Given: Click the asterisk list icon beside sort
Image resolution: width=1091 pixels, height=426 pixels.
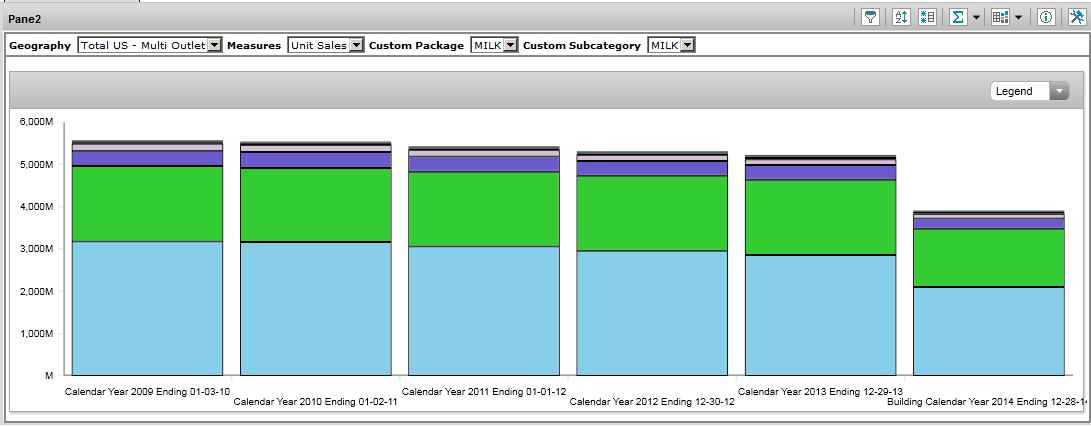Looking at the screenshot, I should click(926, 17).
